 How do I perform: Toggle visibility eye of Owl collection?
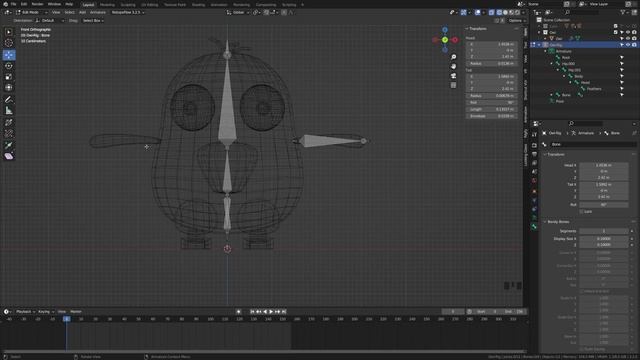pos(628,32)
